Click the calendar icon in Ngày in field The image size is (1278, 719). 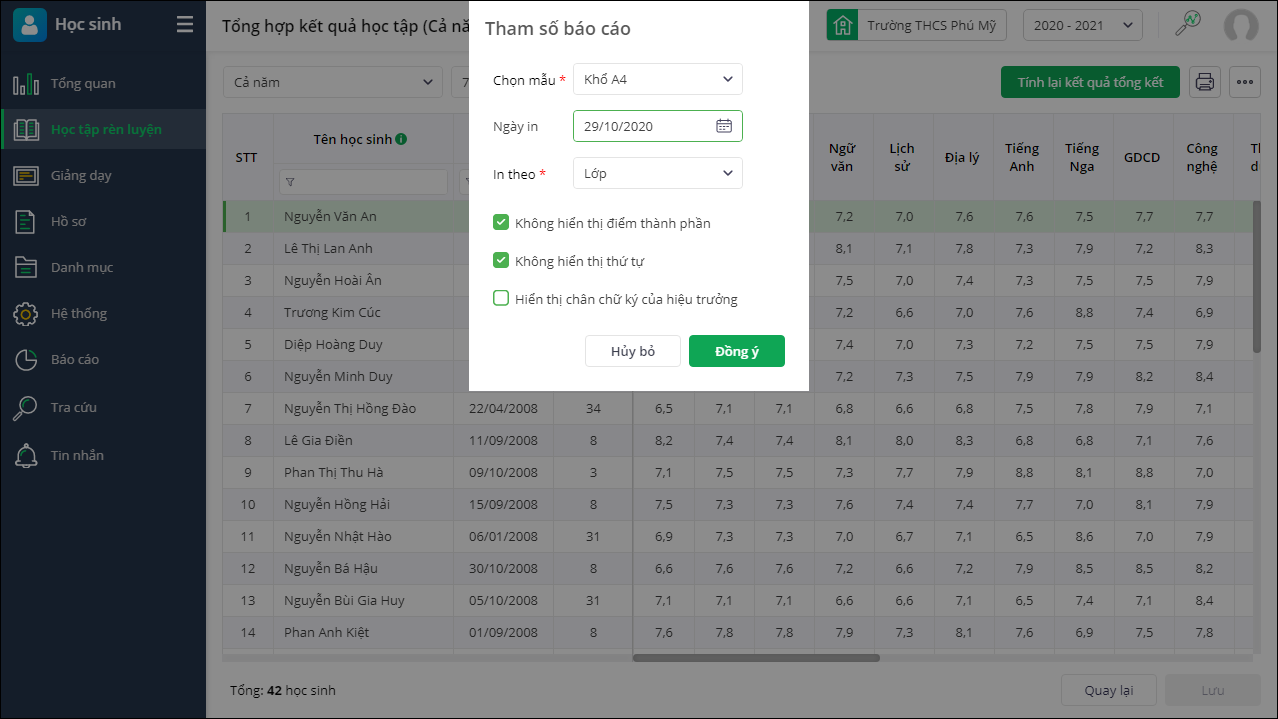[724, 126]
